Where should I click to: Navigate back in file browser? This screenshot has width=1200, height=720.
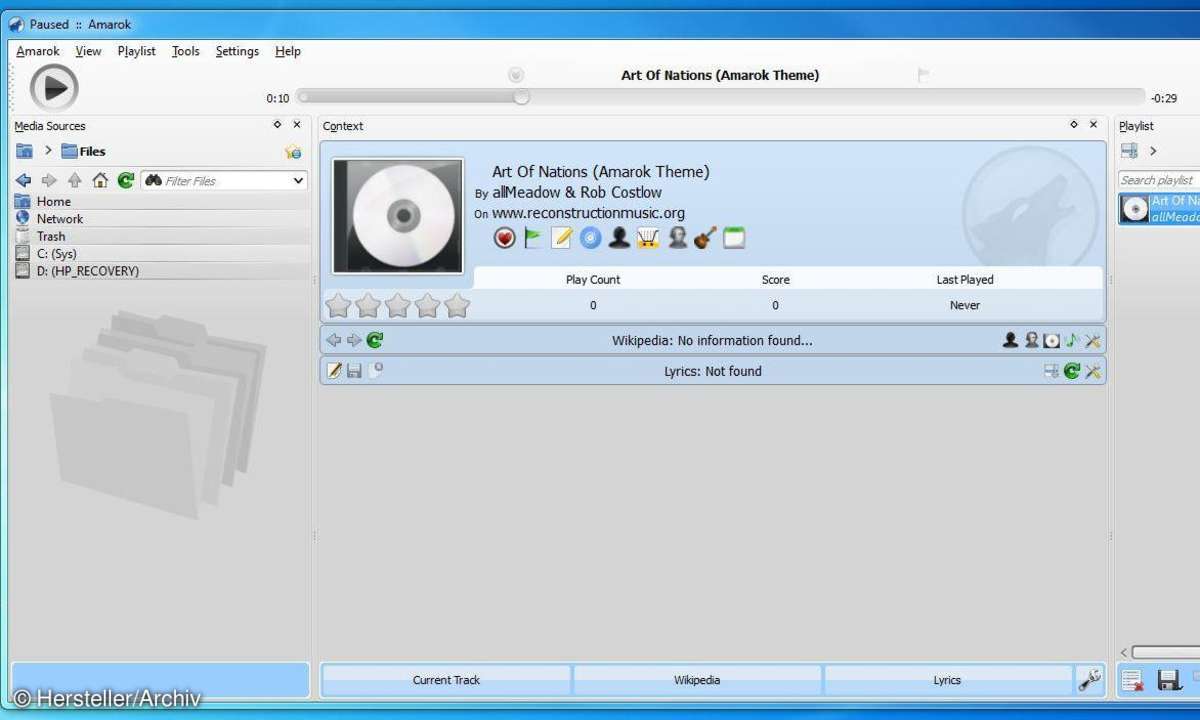click(23, 180)
